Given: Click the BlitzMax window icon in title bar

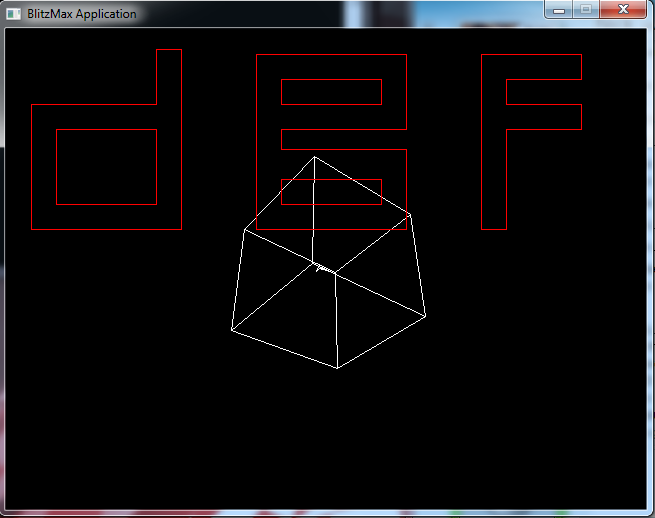Looking at the screenshot, I should (x=12, y=14).
